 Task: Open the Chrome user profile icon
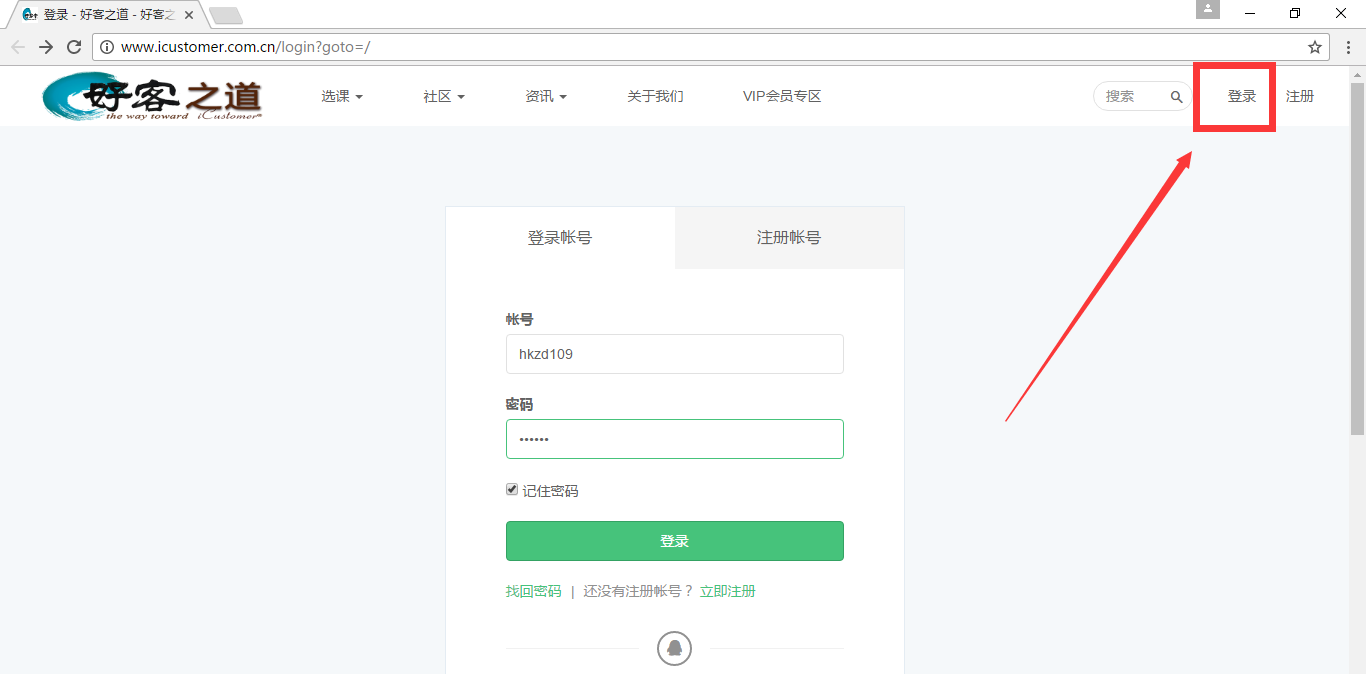tap(1208, 10)
